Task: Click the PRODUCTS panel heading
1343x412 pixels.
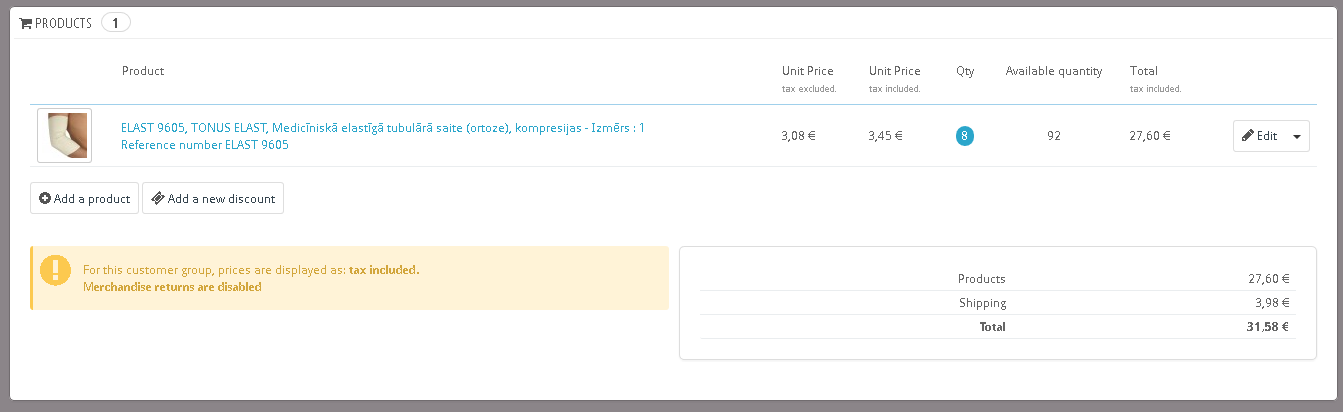Action: (64, 23)
